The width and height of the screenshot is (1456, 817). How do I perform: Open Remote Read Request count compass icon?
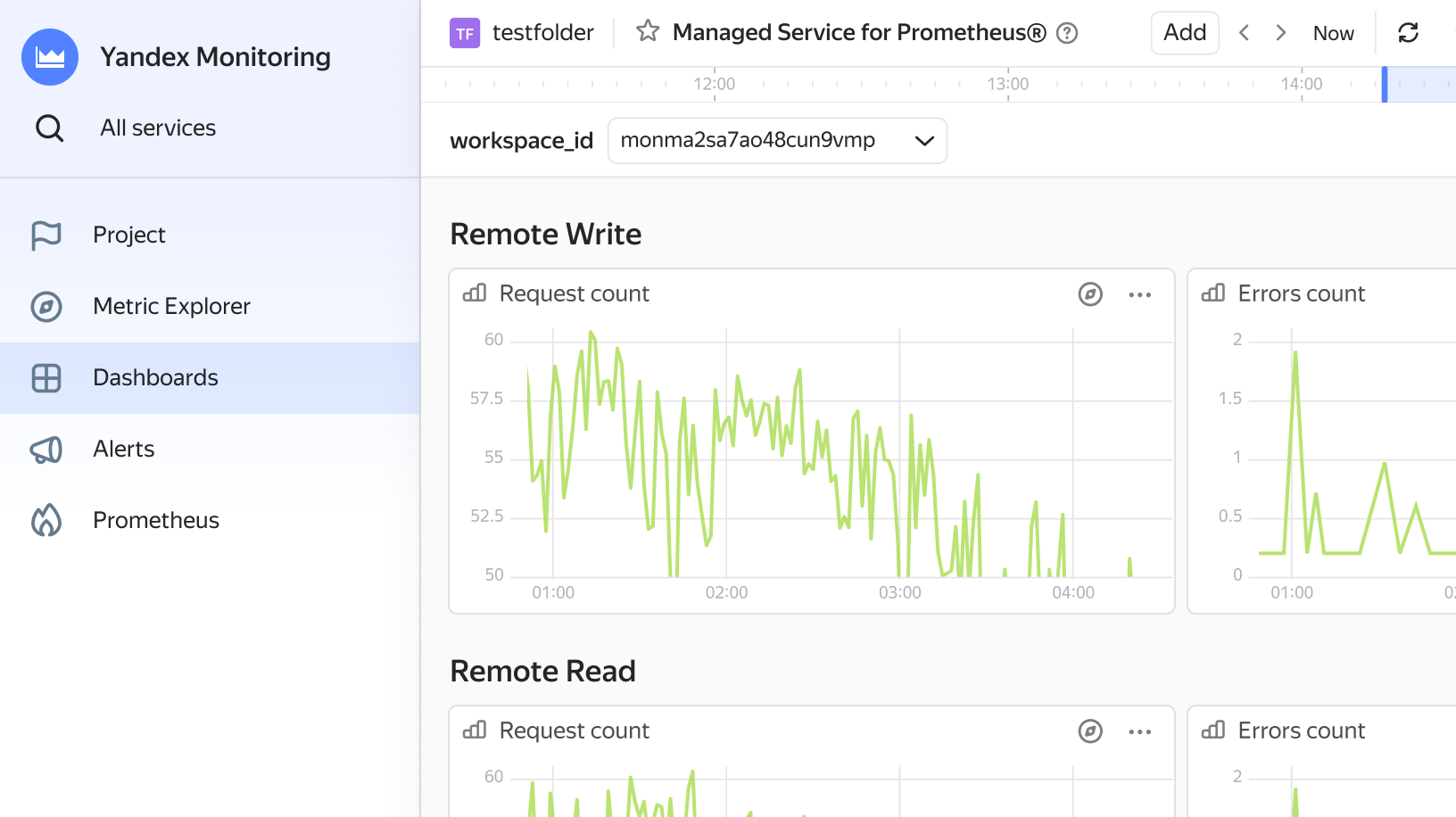pyautogui.click(x=1090, y=731)
